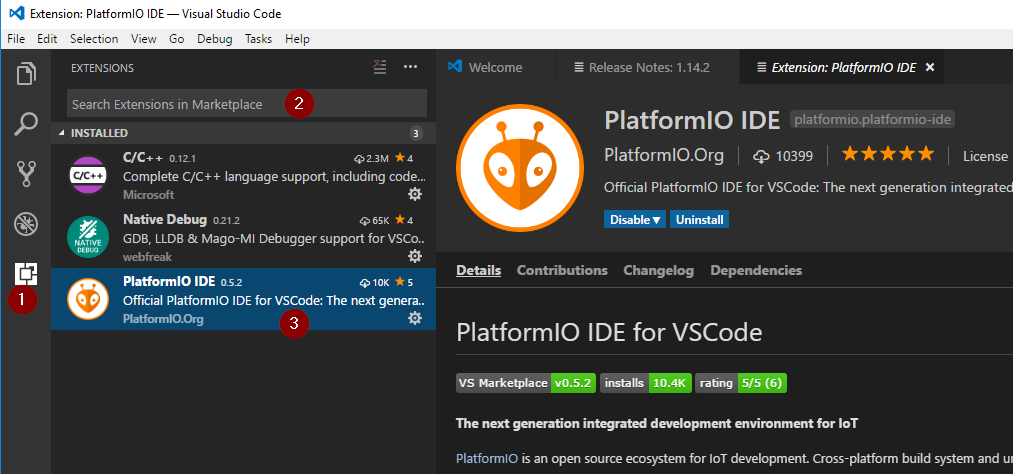Viewport: 1013px width, 474px height.
Task: Show the Contributions section tab
Action: tap(562, 271)
